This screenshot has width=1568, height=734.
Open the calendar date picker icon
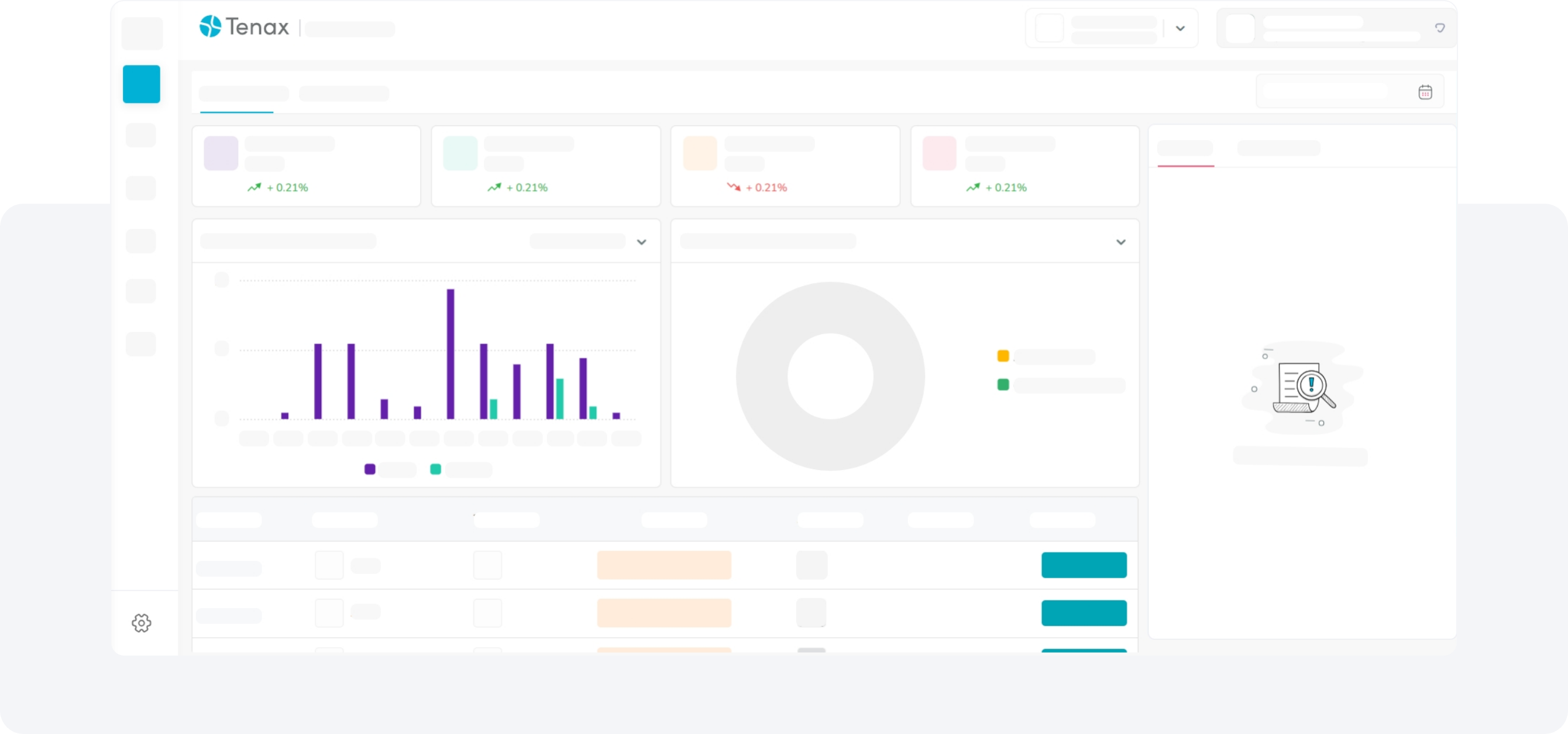(x=1425, y=92)
